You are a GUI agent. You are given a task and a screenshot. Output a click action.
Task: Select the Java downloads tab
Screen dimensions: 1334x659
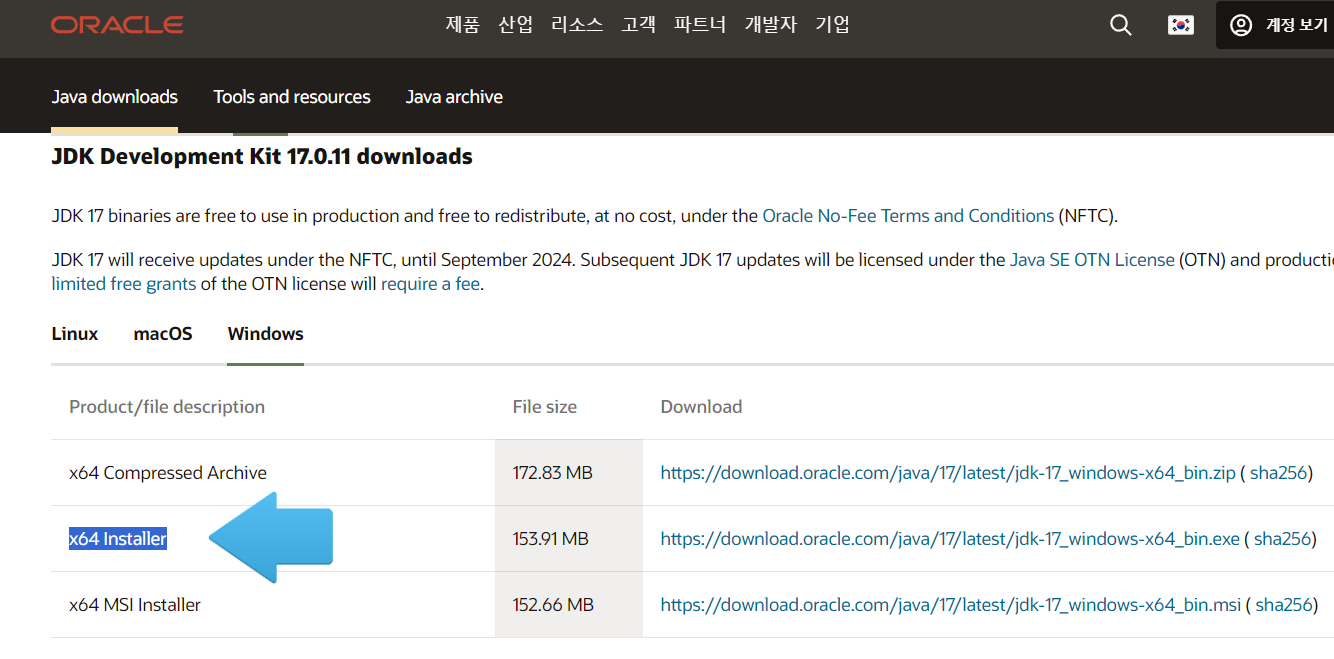(x=114, y=97)
